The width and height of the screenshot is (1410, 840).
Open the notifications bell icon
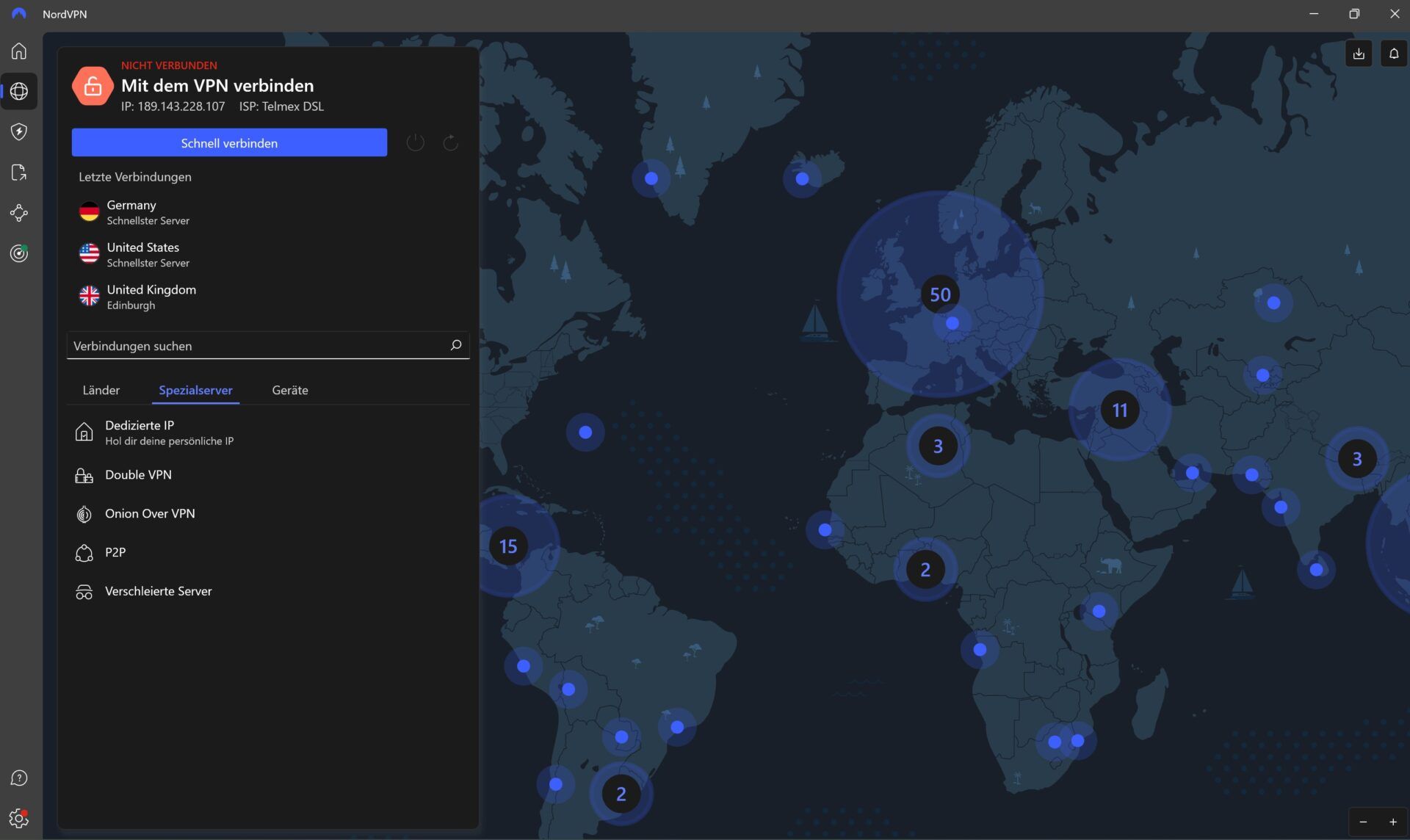pyautogui.click(x=1394, y=53)
